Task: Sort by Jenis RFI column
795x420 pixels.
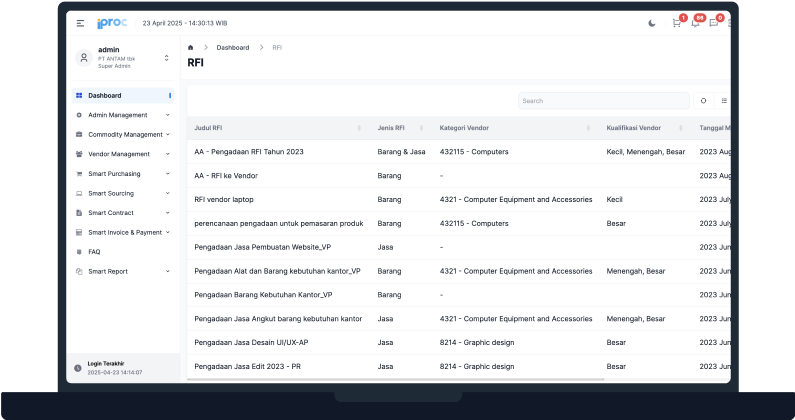Action: pos(421,128)
